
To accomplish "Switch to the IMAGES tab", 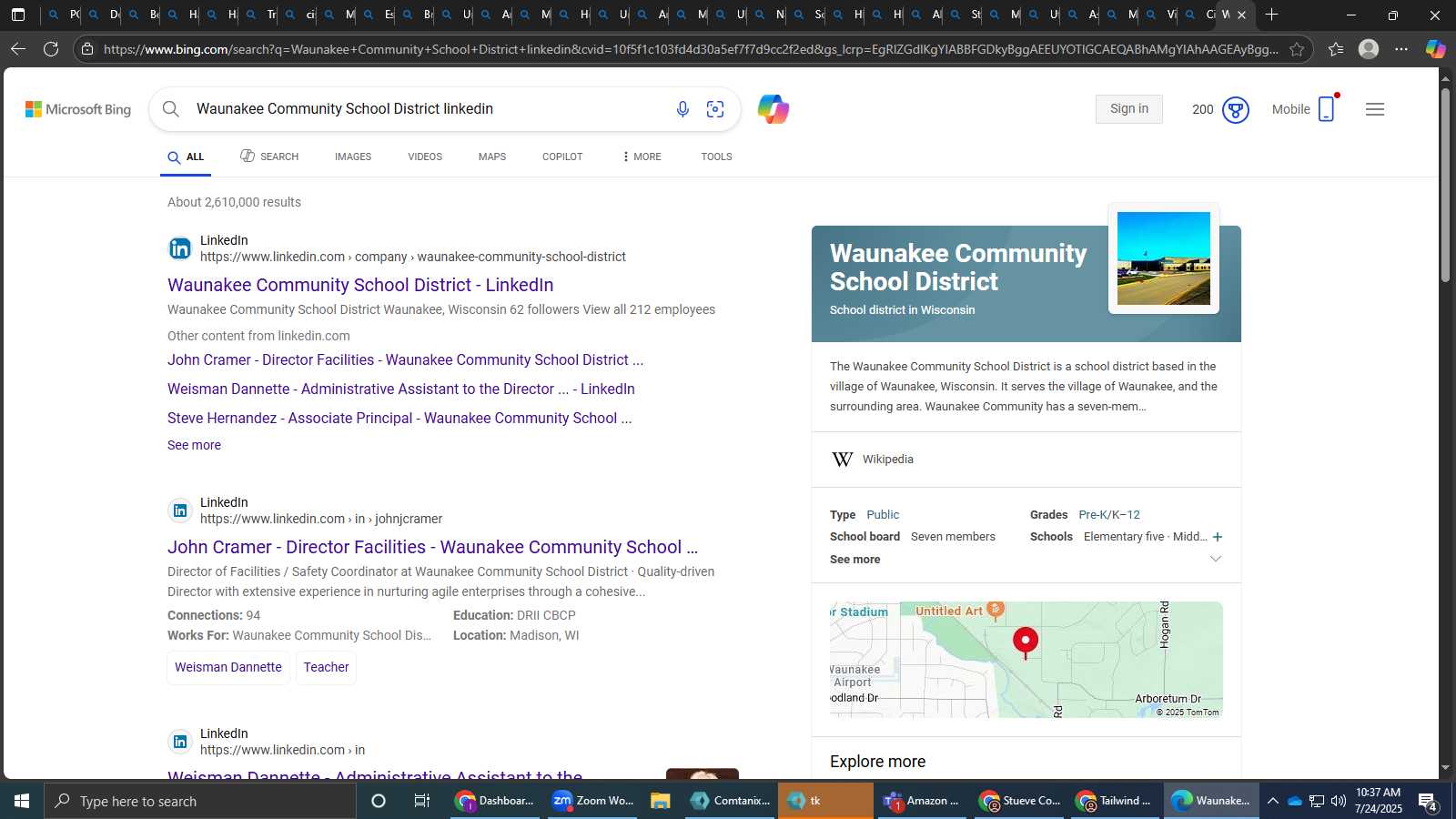I will click(353, 157).
